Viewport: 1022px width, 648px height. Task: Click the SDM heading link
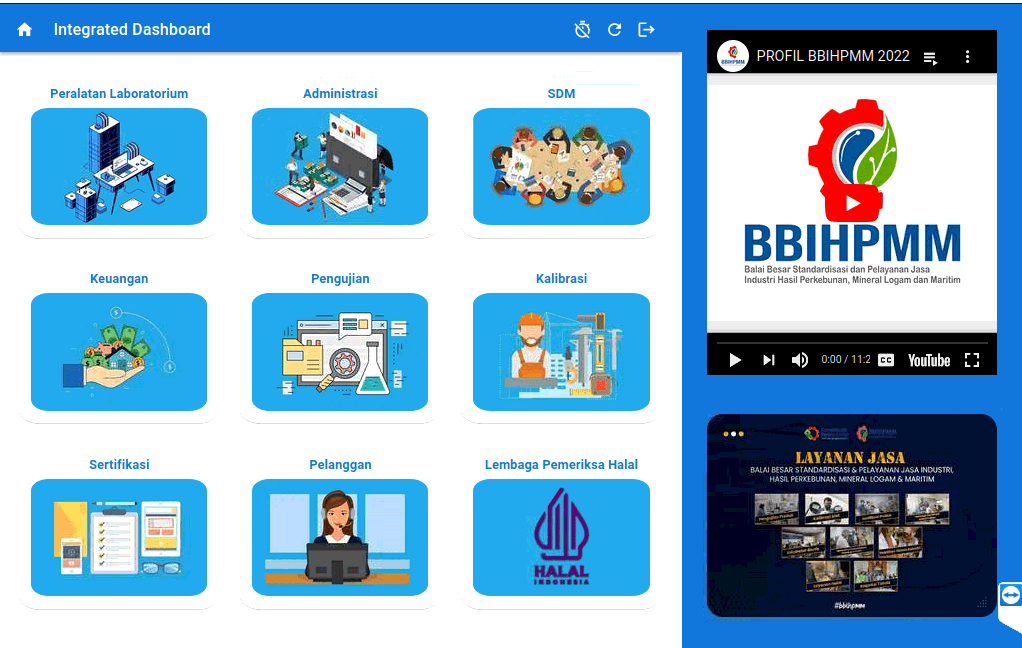coord(561,93)
